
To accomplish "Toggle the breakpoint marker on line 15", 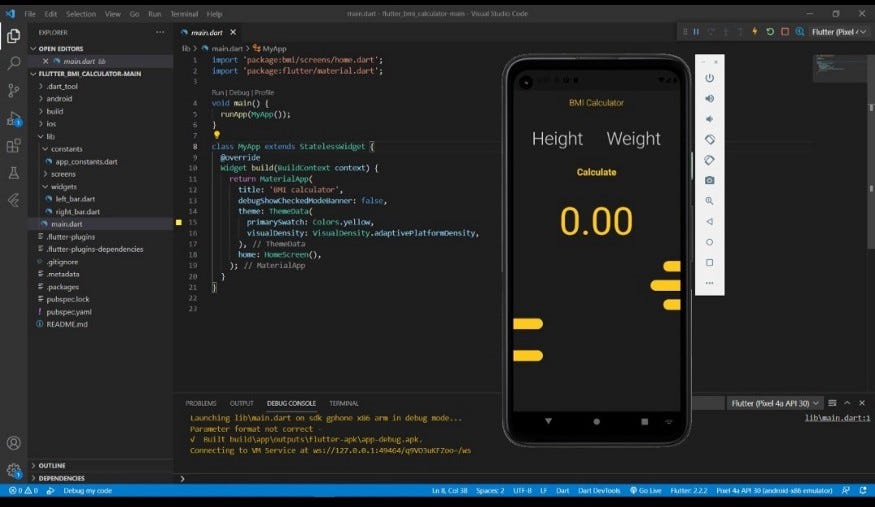I will click(x=179, y=222).
